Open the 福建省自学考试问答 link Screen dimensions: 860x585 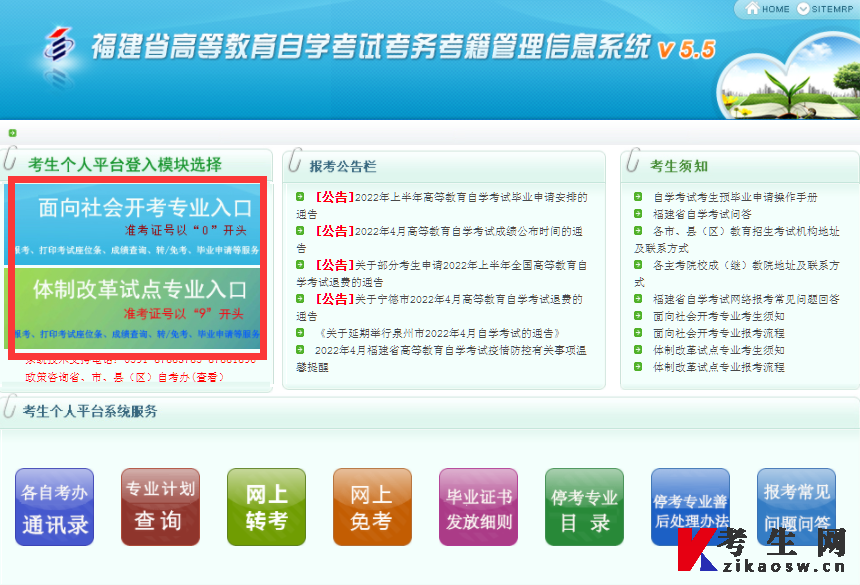[x=705, y=216]
